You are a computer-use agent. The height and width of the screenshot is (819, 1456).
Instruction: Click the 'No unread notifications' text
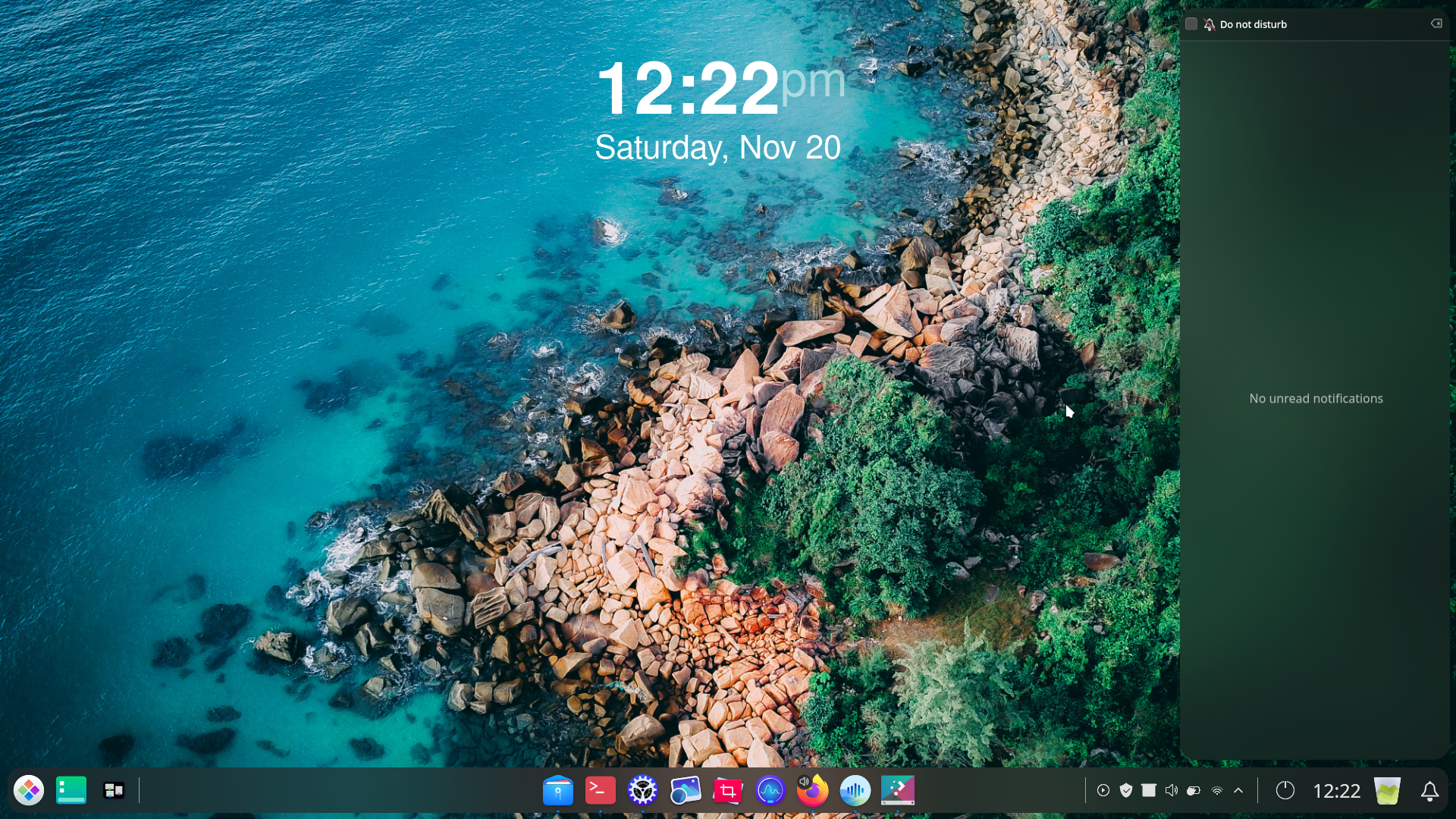pos(1316,398)
